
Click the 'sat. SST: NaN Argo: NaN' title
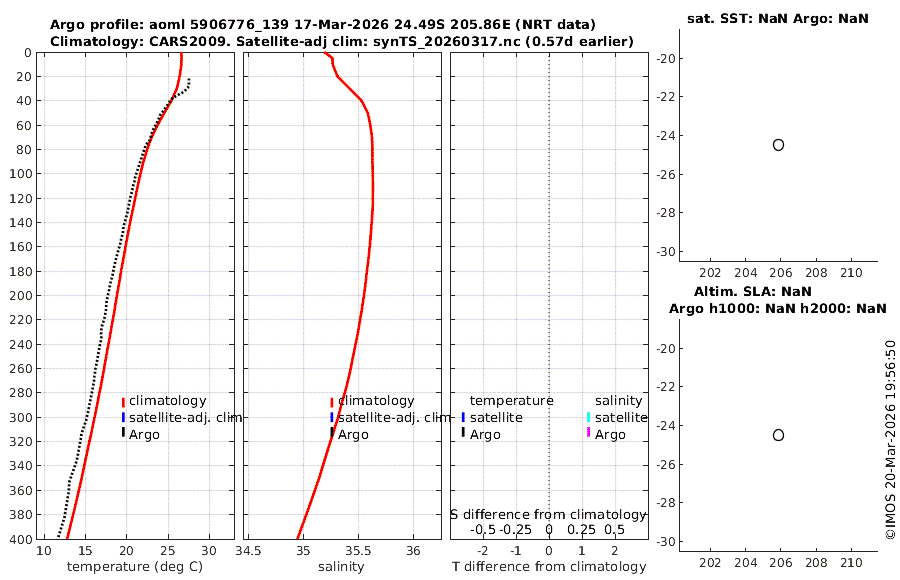coord(778,18)
